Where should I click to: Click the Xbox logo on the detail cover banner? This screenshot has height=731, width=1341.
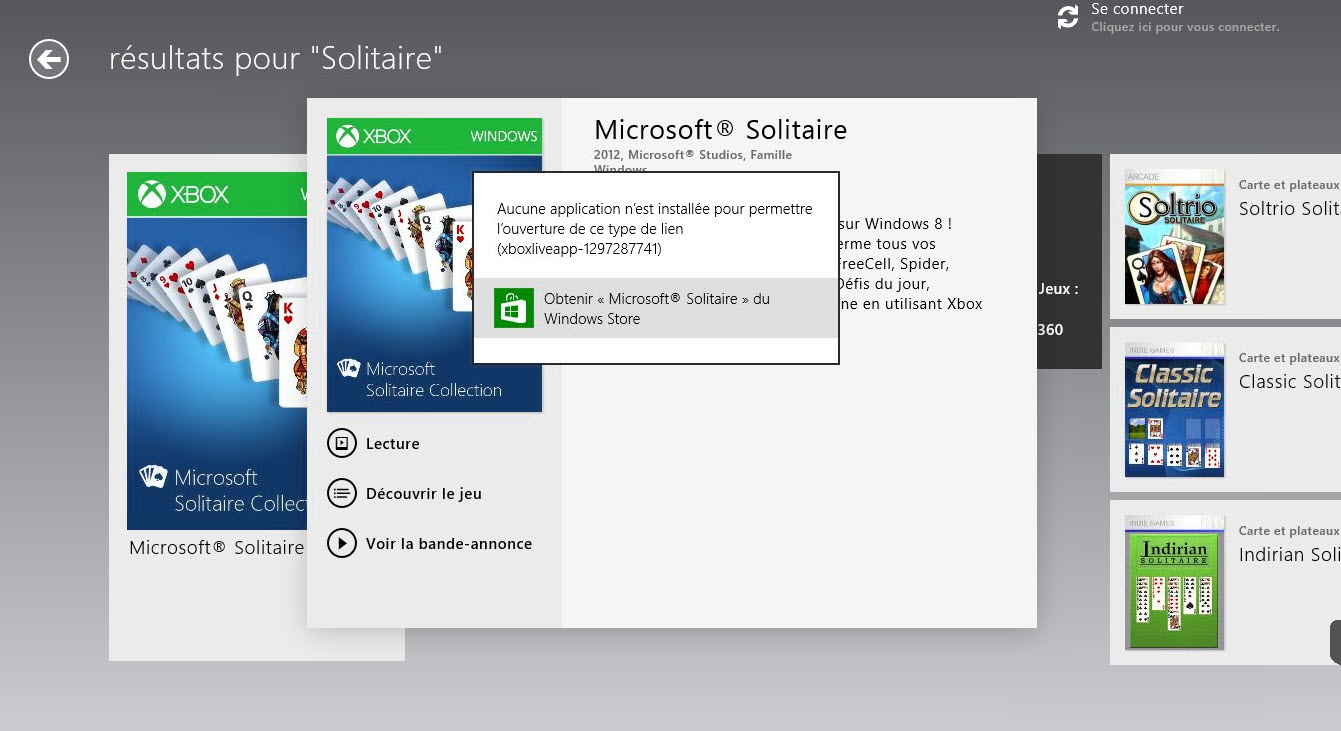pyautogui.click(x=374, y=136)
